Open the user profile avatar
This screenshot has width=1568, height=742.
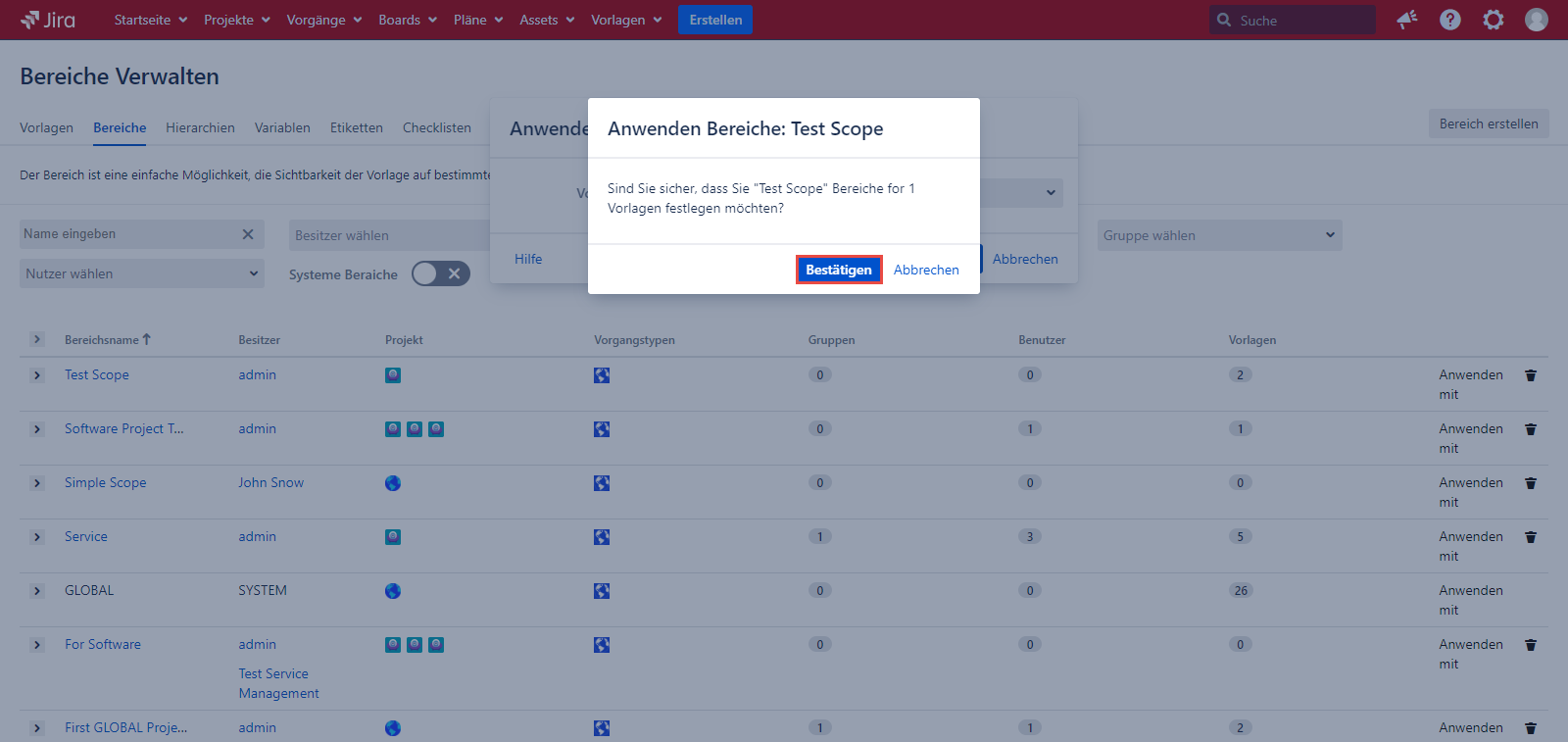coord(1537,20)
